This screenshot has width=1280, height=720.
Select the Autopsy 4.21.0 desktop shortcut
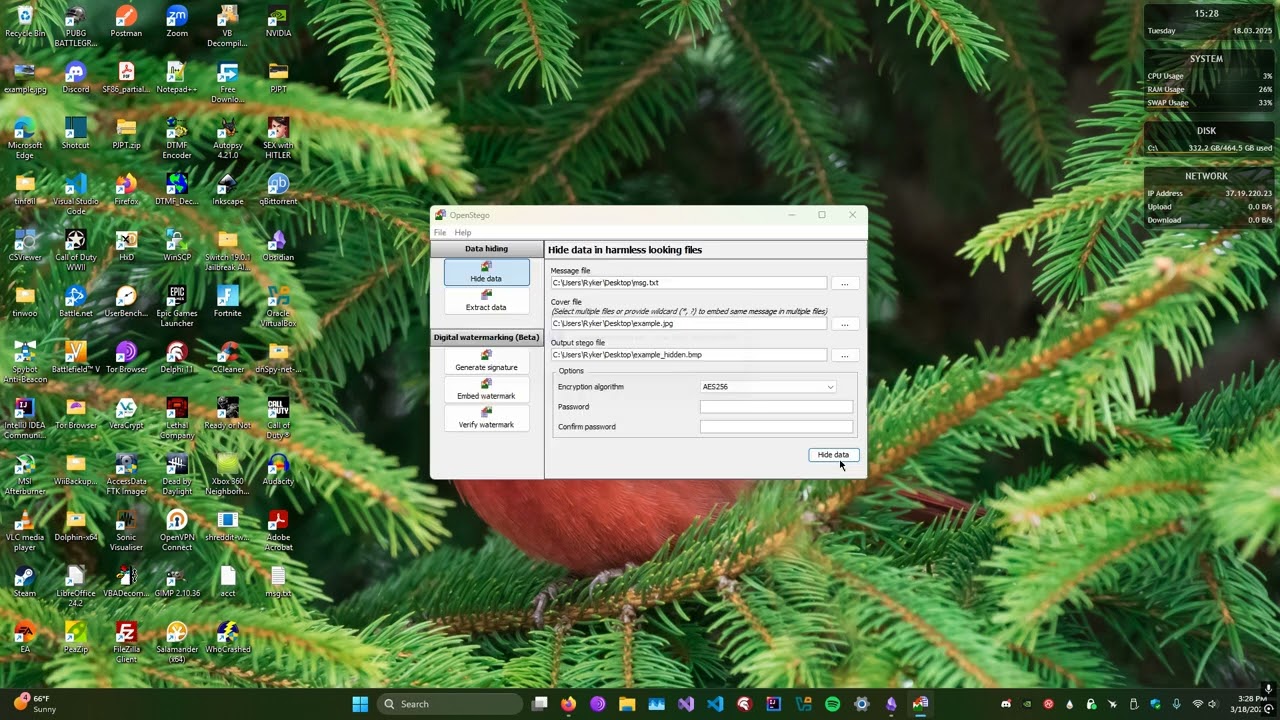[228, 138]
